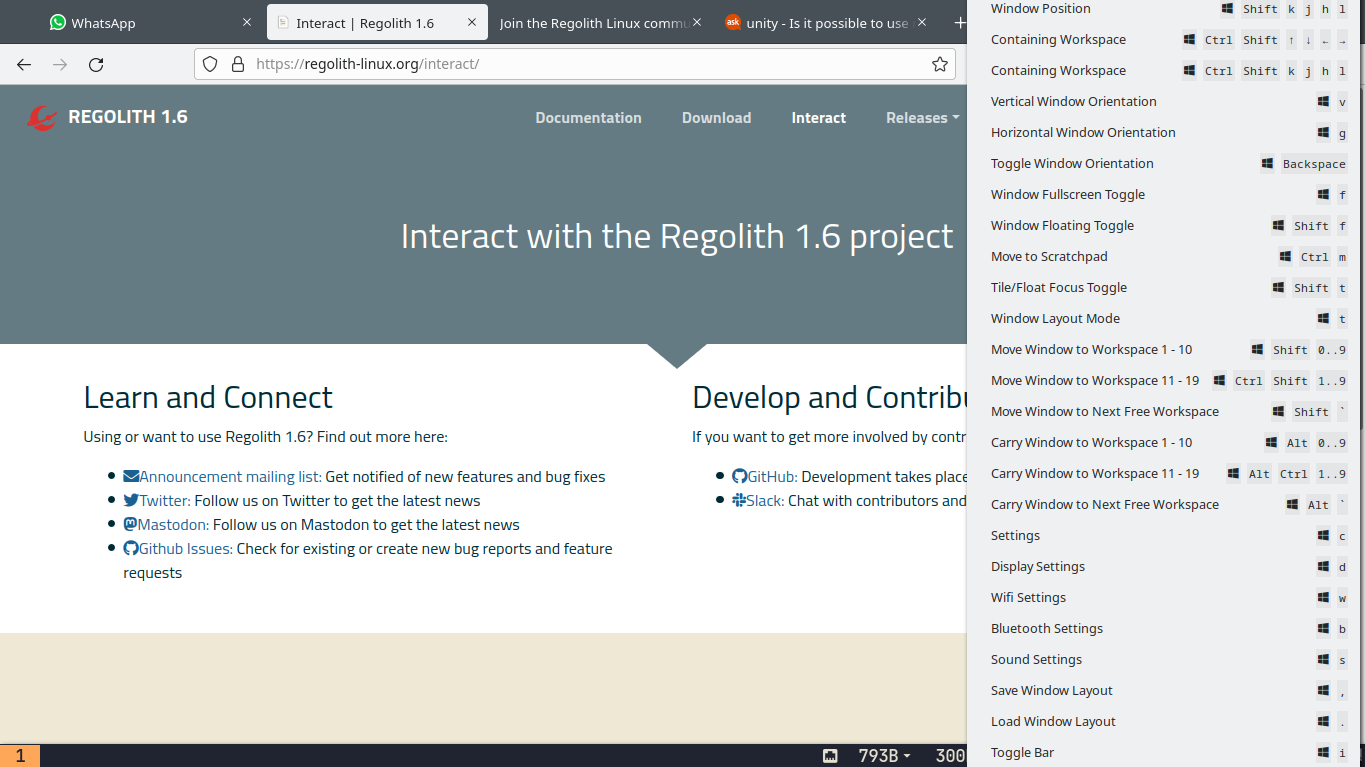Click the Vertical Window Orientation shortcut row
The width and height of the screenshot is (1365, 767).
[1167, 102]
